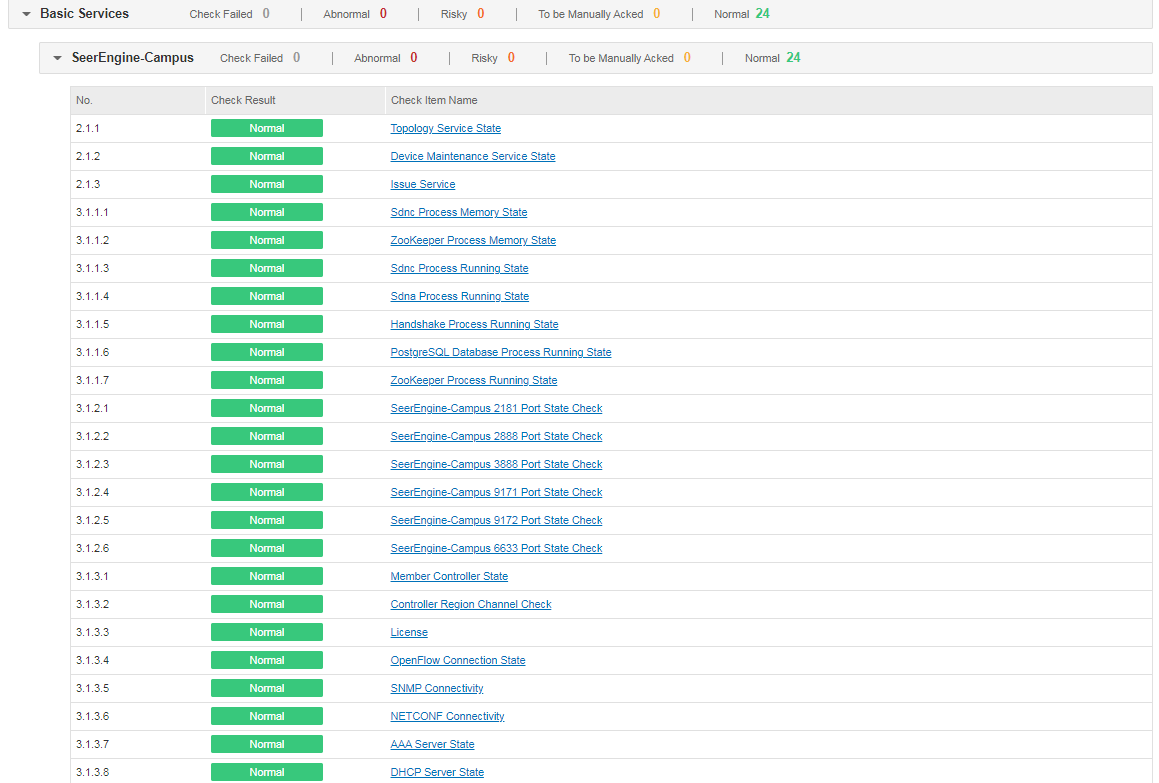The image size is (1159, 783).
Task: Open SeerEngine-Campus 9172 Port State Check
Action: tap(497, 521)
